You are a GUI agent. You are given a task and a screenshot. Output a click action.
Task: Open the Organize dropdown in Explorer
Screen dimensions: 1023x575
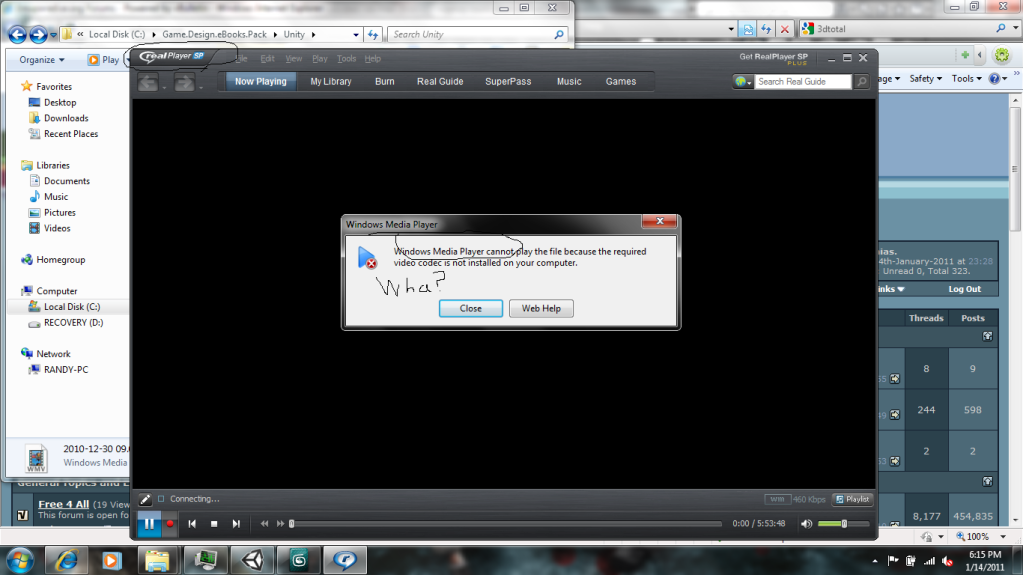[x=42, y=59]
